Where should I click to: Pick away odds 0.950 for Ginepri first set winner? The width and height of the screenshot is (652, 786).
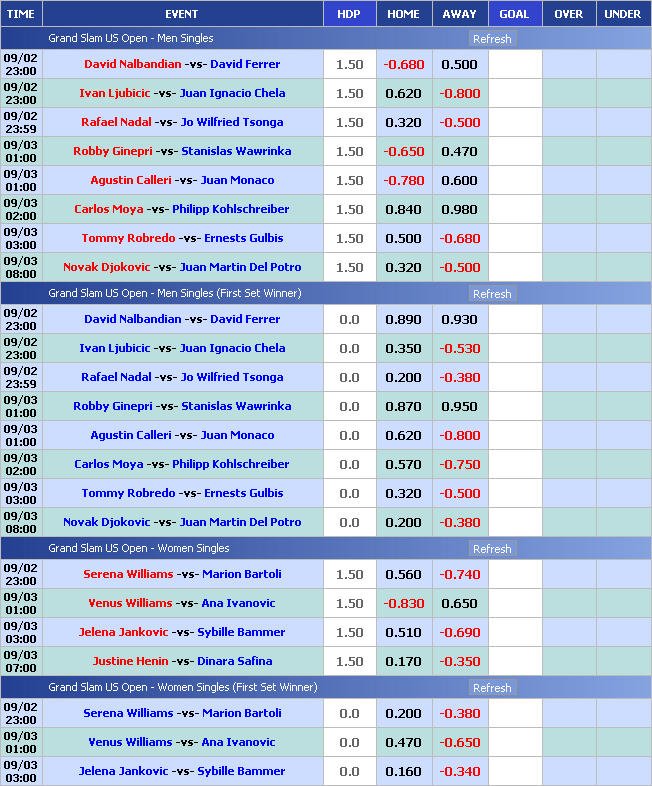460,406
